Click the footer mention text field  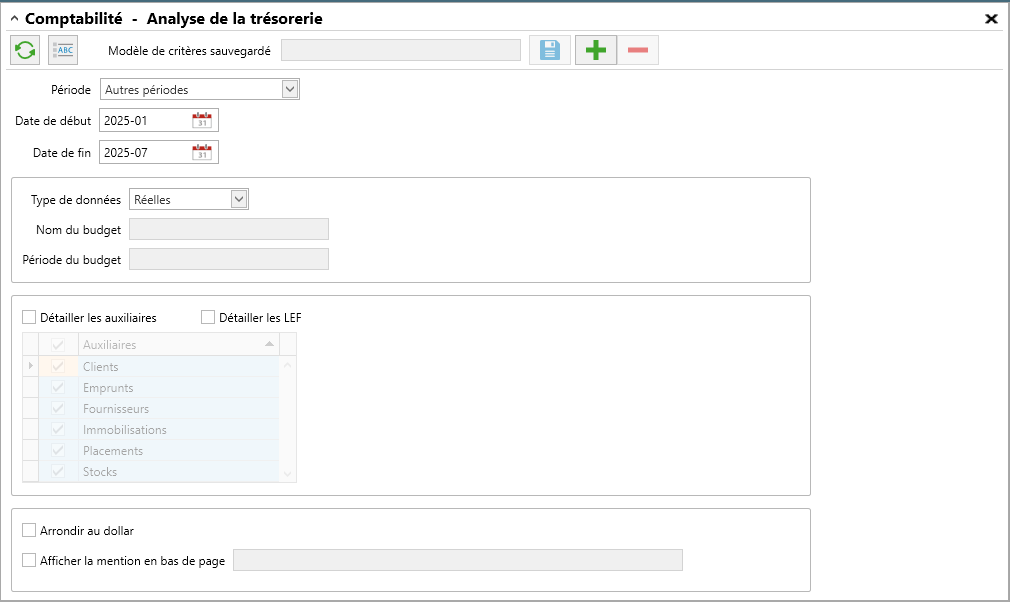(458, 560)
